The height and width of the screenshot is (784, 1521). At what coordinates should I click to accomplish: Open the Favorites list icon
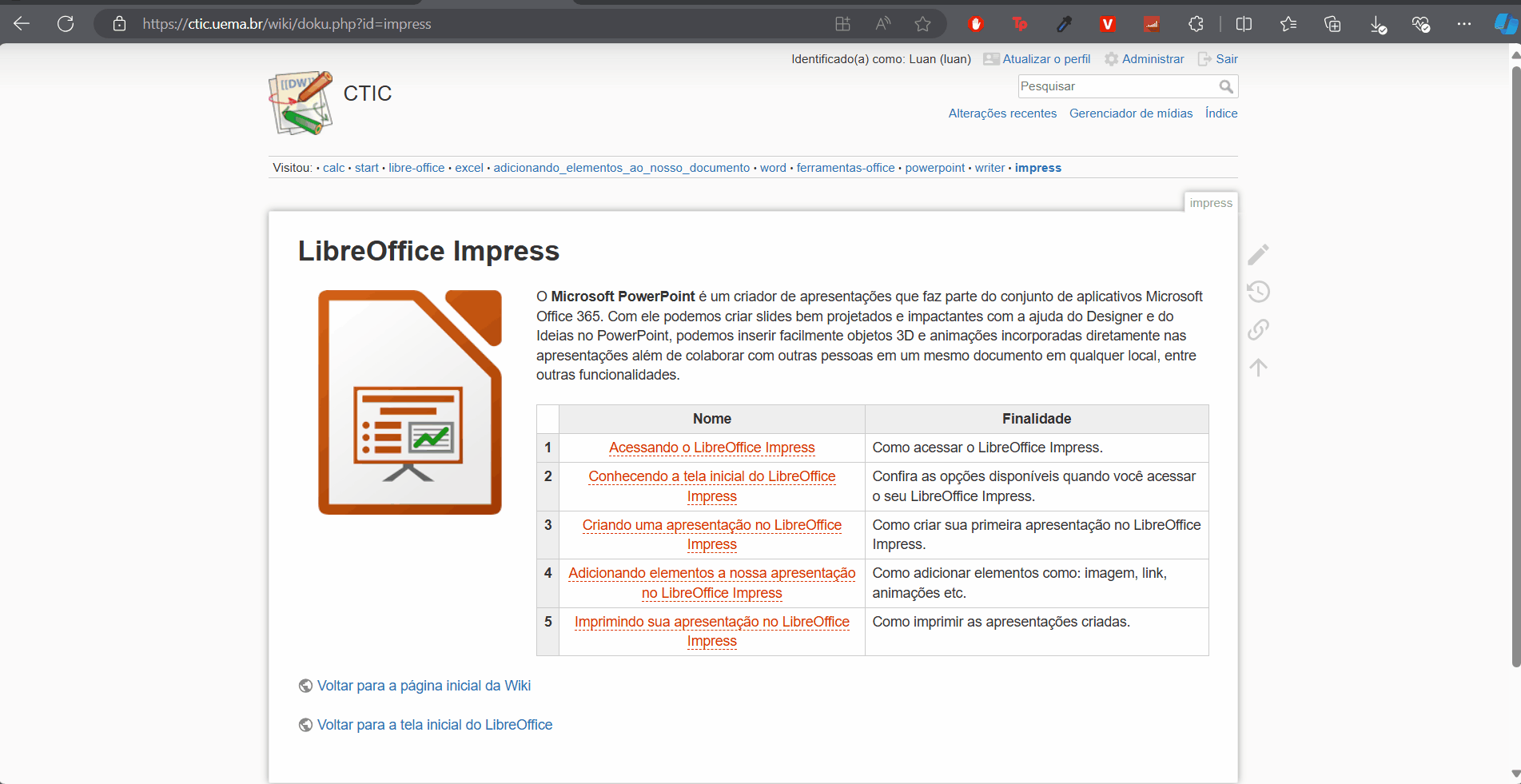[1288, 24]
